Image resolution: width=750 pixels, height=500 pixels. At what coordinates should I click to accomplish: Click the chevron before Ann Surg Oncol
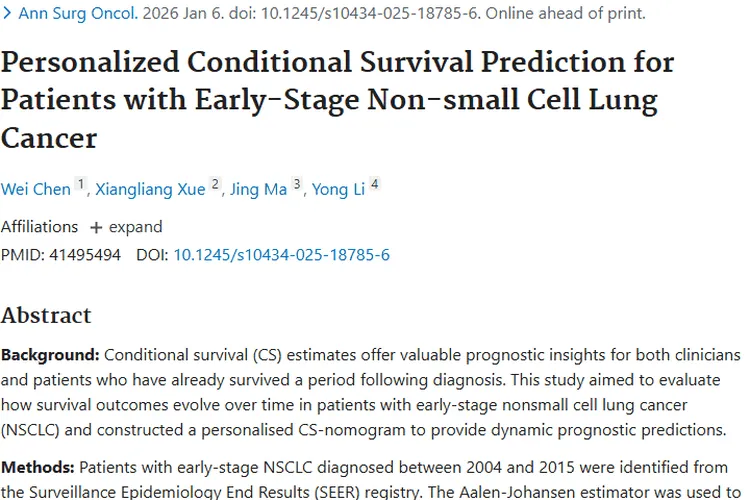[x=8, y=14]
